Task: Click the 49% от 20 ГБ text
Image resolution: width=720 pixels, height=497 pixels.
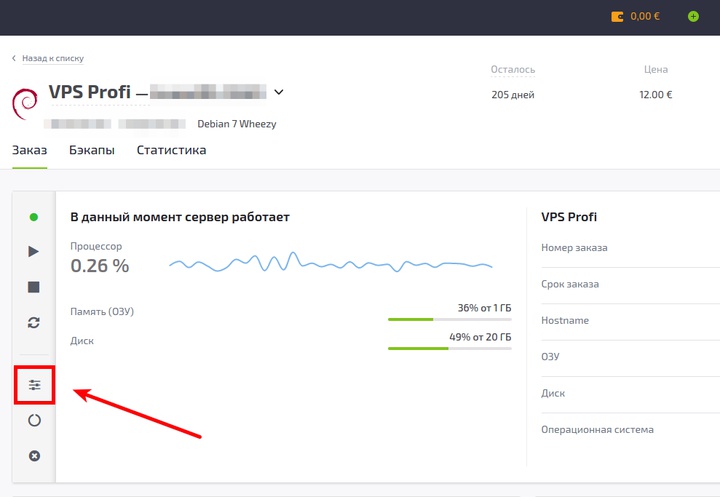Action: (480, 337)
